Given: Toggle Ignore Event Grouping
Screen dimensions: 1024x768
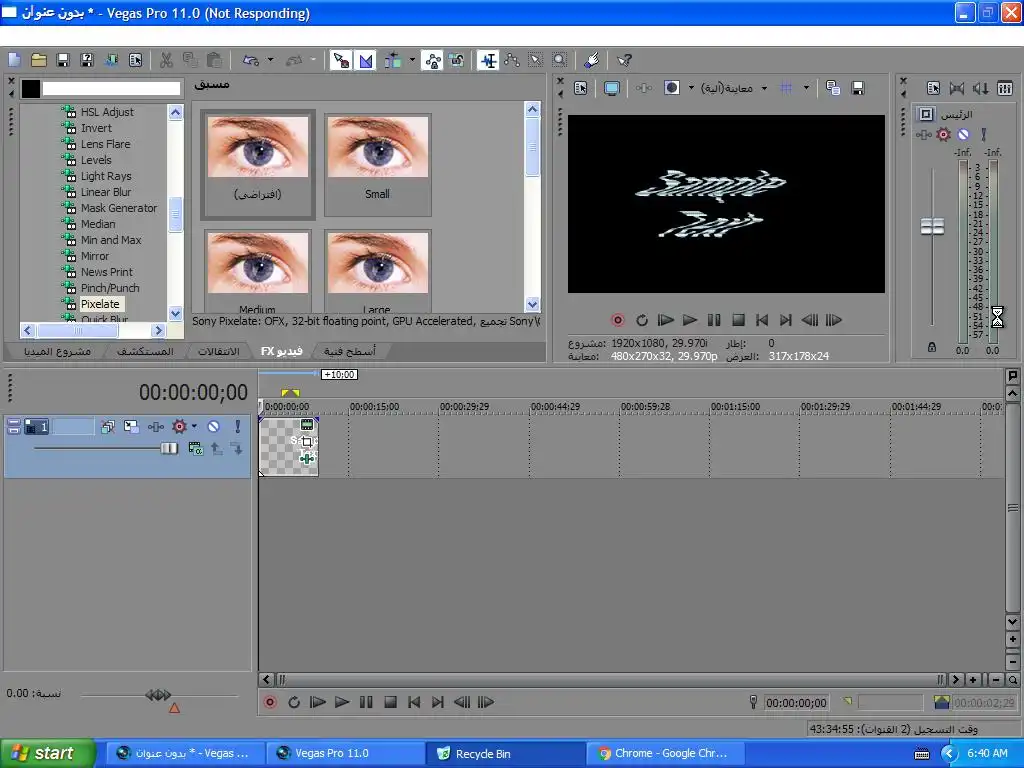Looking at the screenshot, I should click(x=456, y=60).
